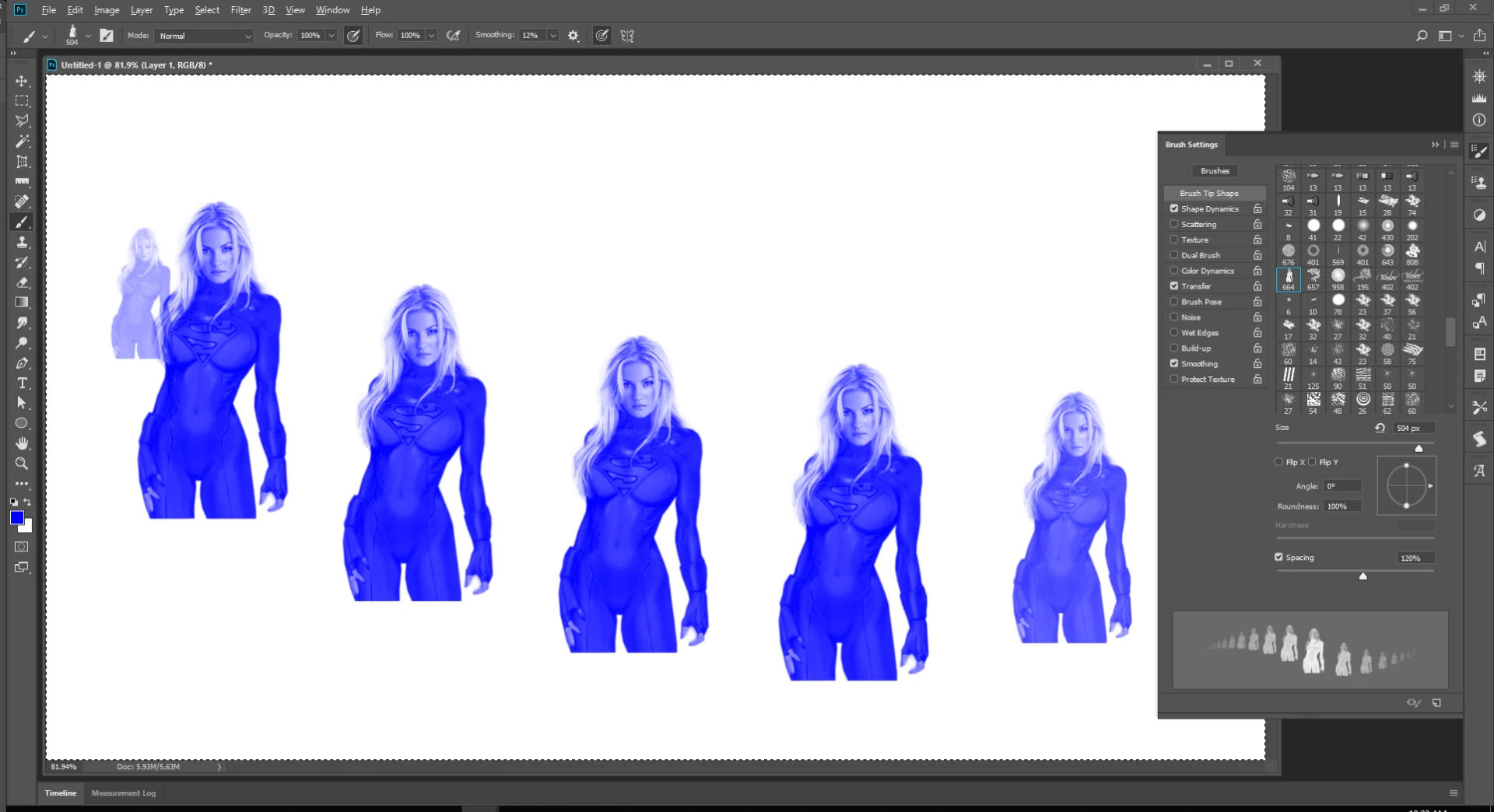Switch to the Timeline tab

(61, 793)
